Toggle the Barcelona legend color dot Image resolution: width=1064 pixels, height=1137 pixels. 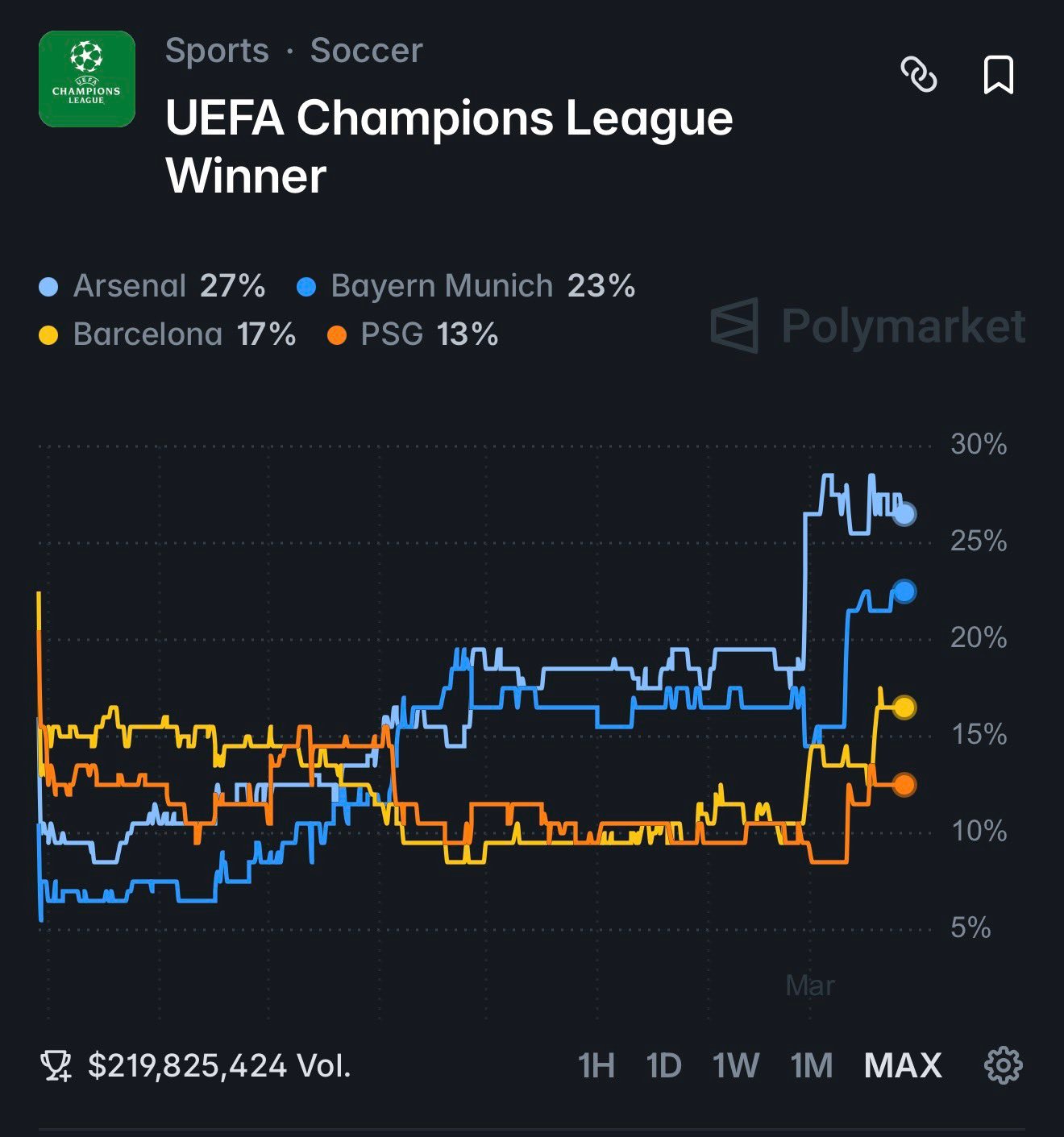pyautogui.click(x=47, y=333)
